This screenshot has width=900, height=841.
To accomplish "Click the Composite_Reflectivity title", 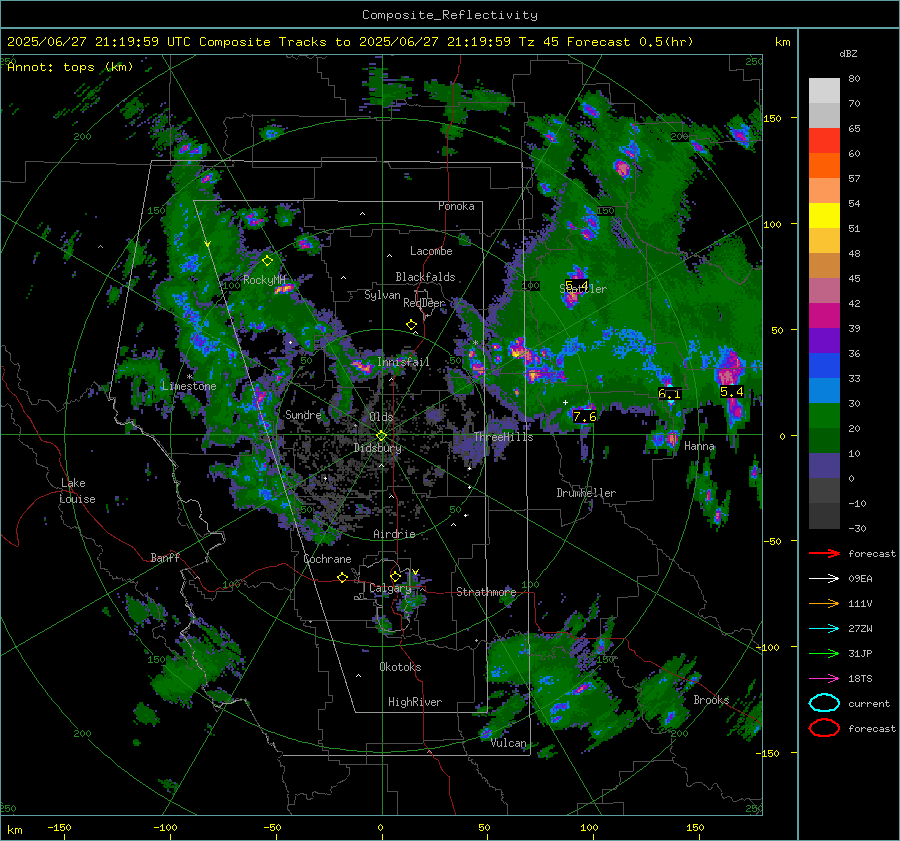I will pyautogui.click(x=449, y=15).
